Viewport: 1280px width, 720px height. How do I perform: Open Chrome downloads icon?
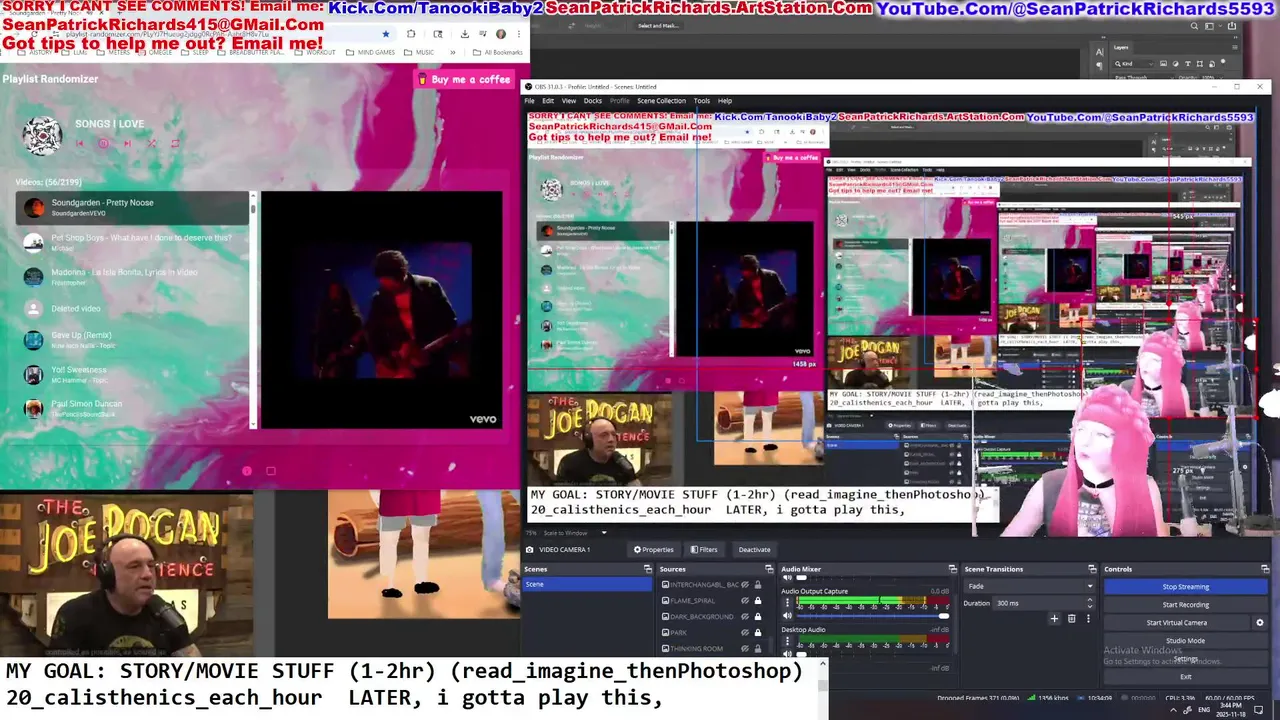tap(464, 34)
